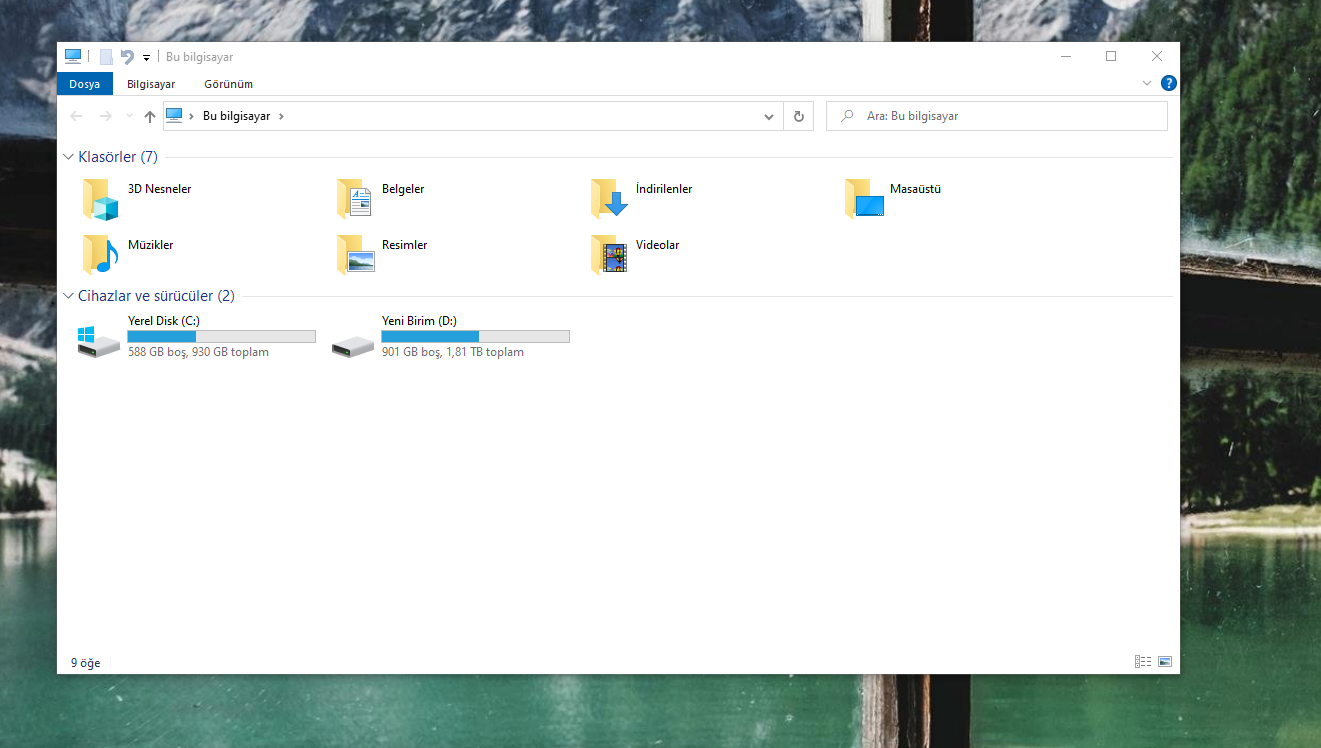This screenshot has width=1321, height=748.
Task: Switch to details view in status bar
Action: point(1143,662)
